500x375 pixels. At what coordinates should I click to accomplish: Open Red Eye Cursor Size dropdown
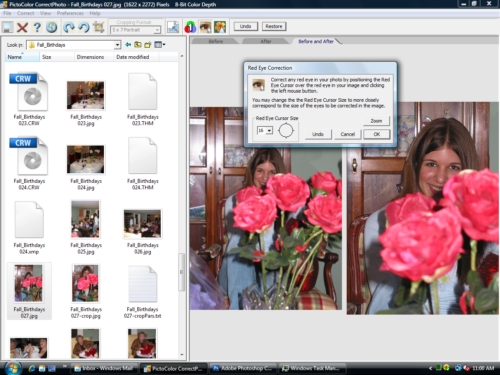point(269,130)
